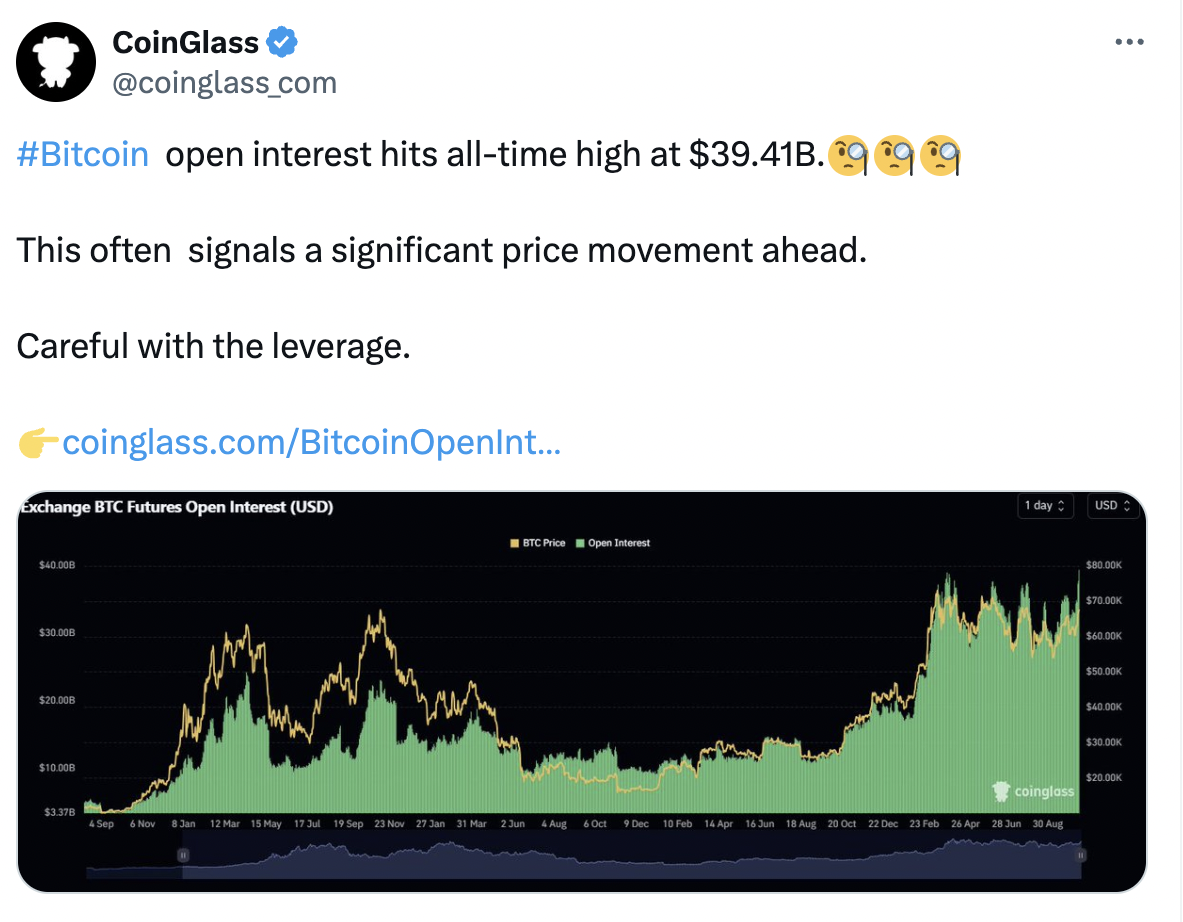Image resolution: width=1183 pixels, height=922 pixels.
Task: Click the CoinGlass display name
Action: pyautogui.click(x=186, y=42)
